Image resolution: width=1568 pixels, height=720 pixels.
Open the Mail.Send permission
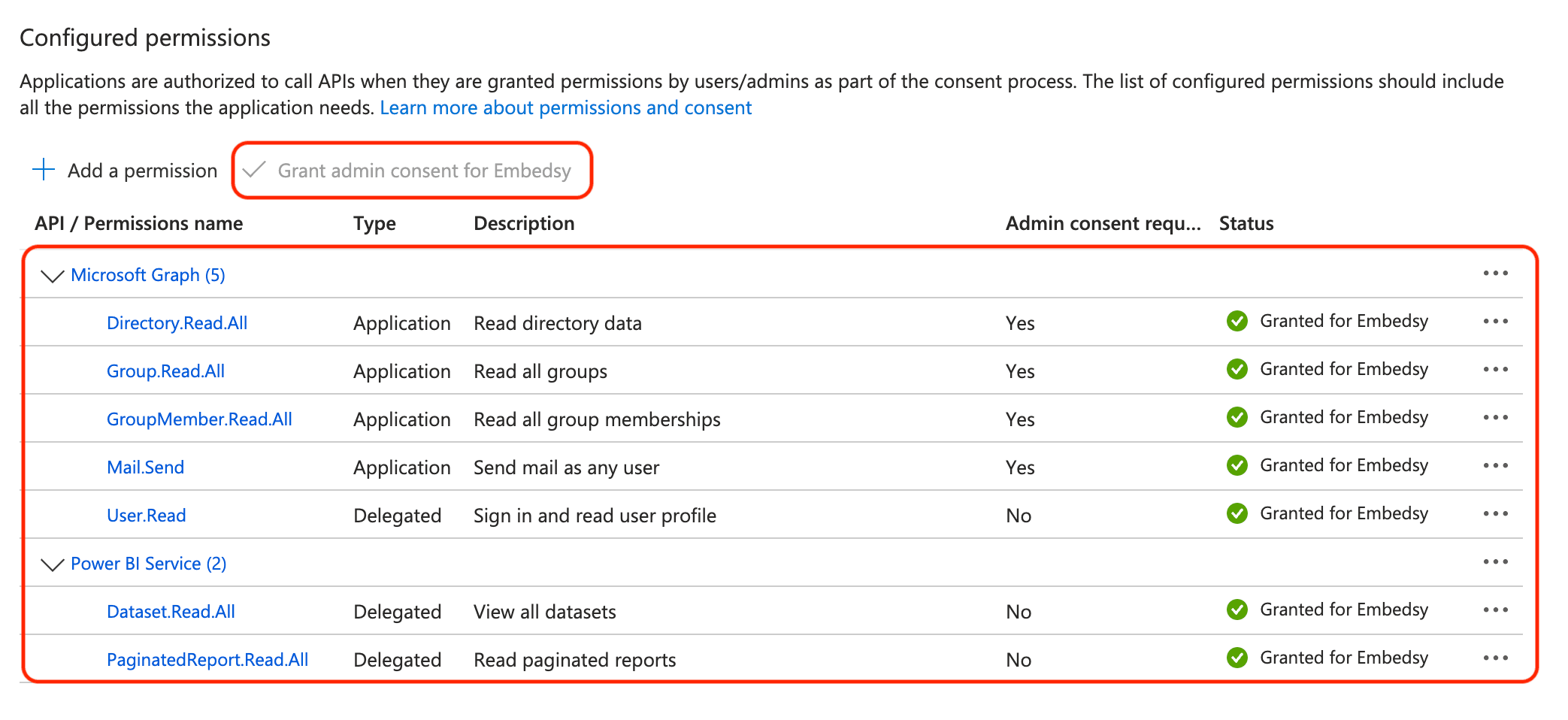(x=145, y=467)
